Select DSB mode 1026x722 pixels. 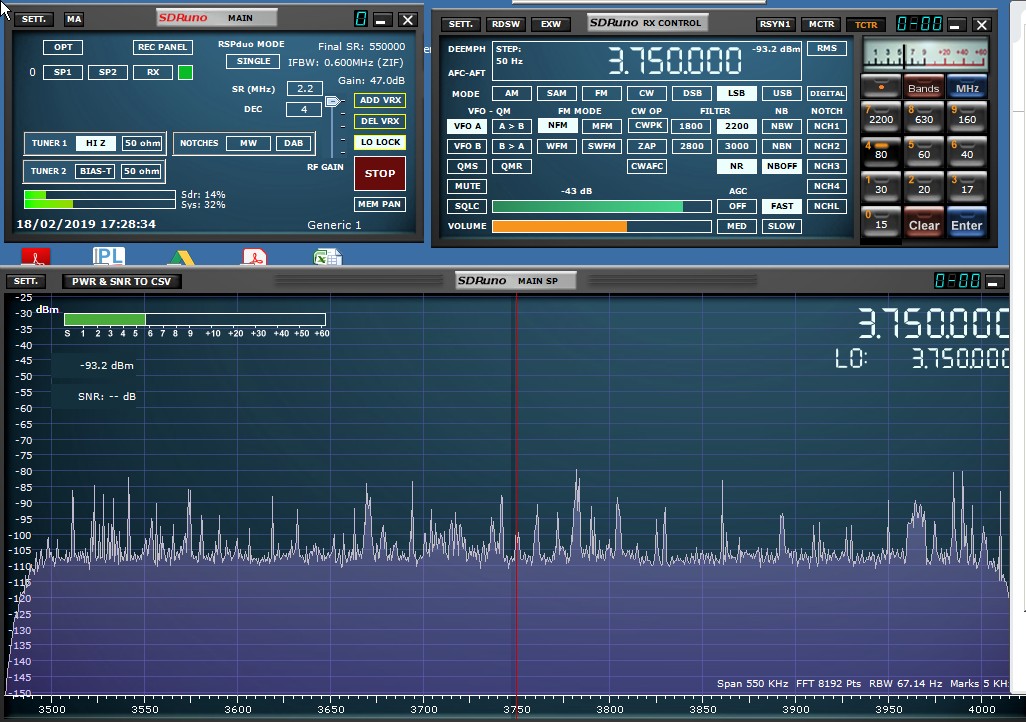692,94
